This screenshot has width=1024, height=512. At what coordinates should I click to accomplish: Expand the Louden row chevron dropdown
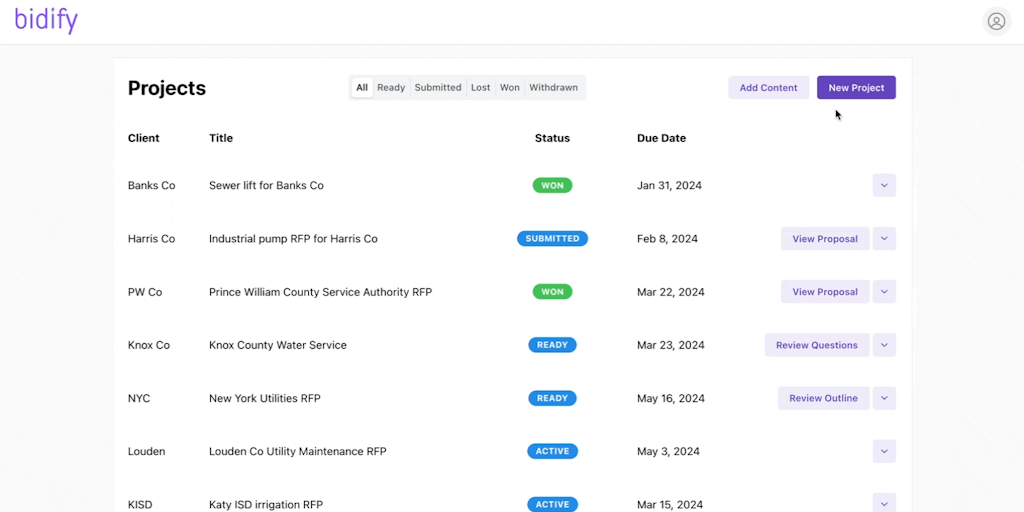[x=884, y=451]
